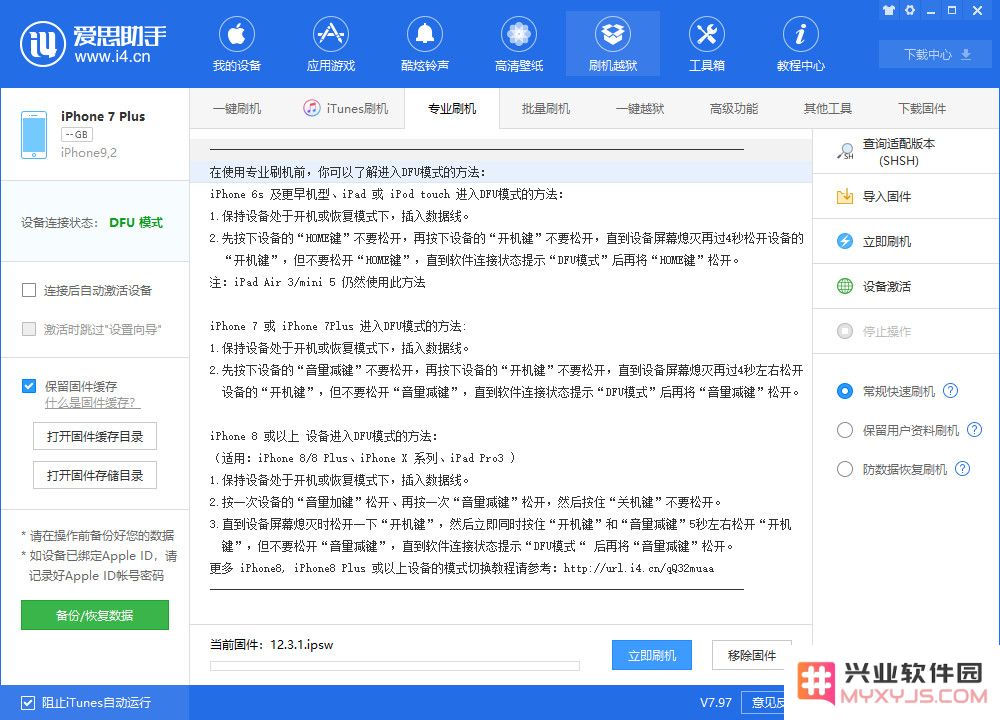Viewport: 1000px width, 720px height.
Task: Click the flash progress bar
Action: 395,666
